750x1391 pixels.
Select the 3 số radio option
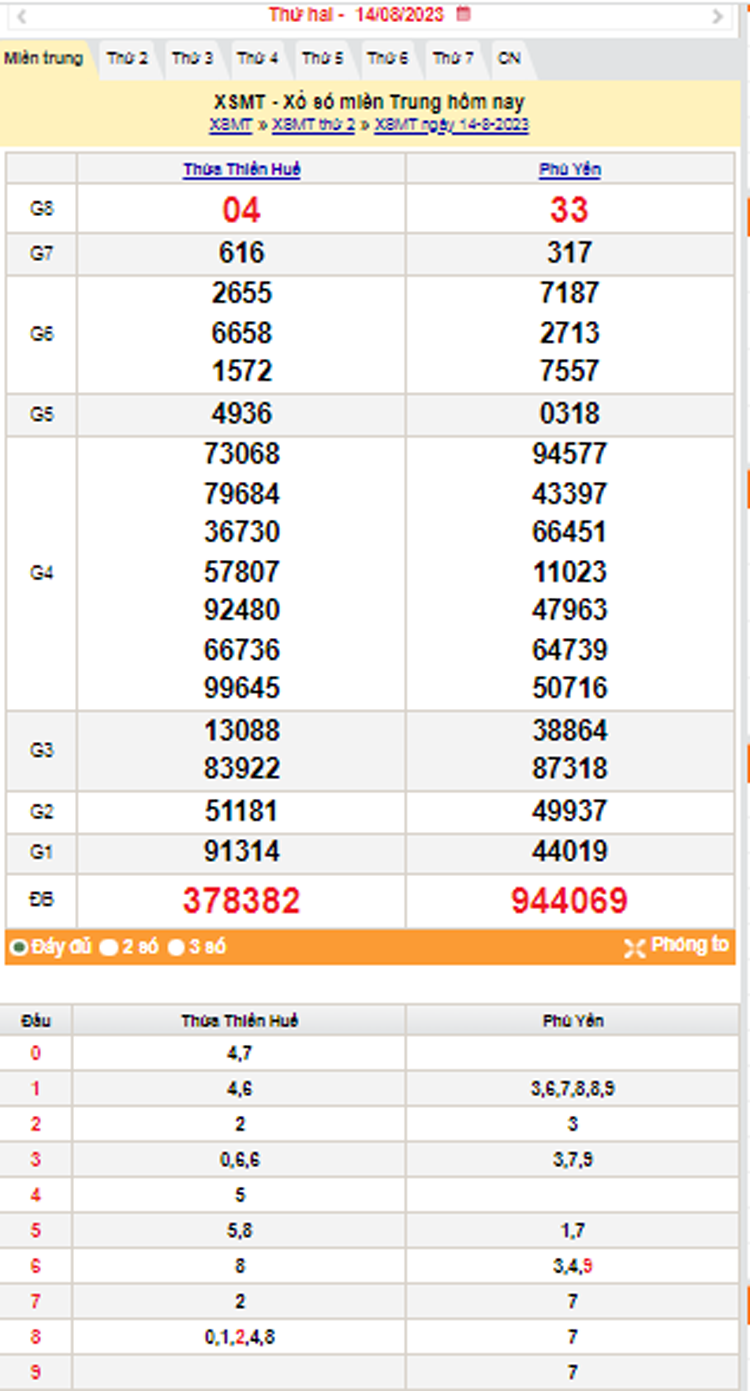click(176, 947)
